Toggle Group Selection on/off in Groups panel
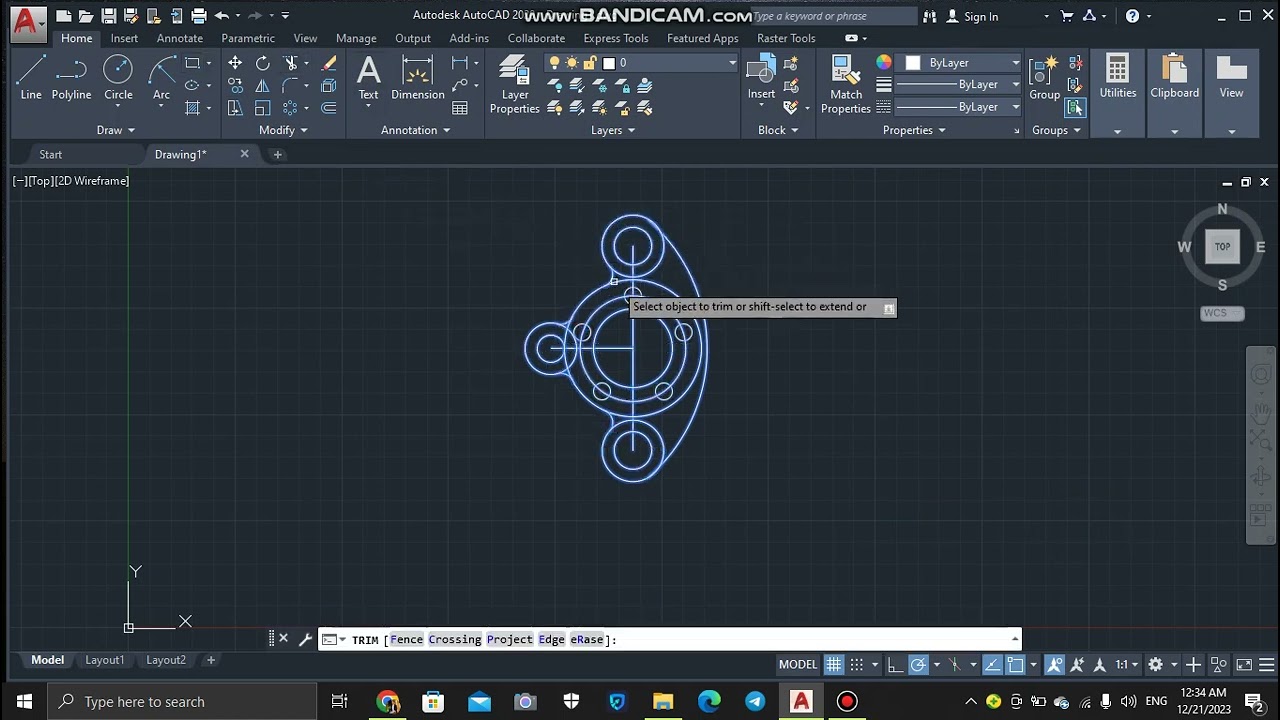1280x720 pixels. [x=1076, y=108]
